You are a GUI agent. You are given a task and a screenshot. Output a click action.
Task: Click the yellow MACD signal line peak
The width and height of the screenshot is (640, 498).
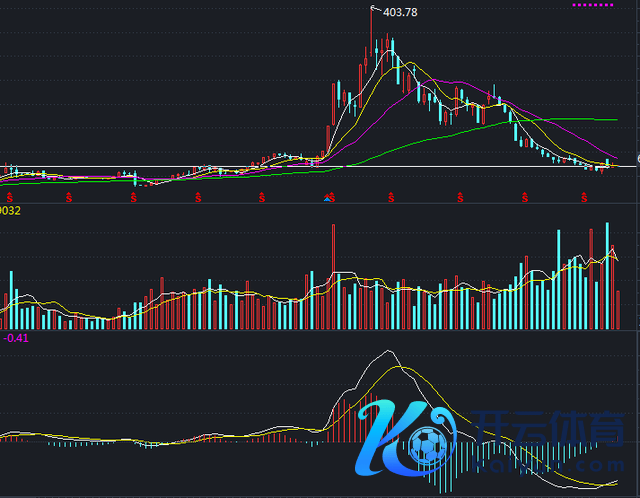pos(402,368)
